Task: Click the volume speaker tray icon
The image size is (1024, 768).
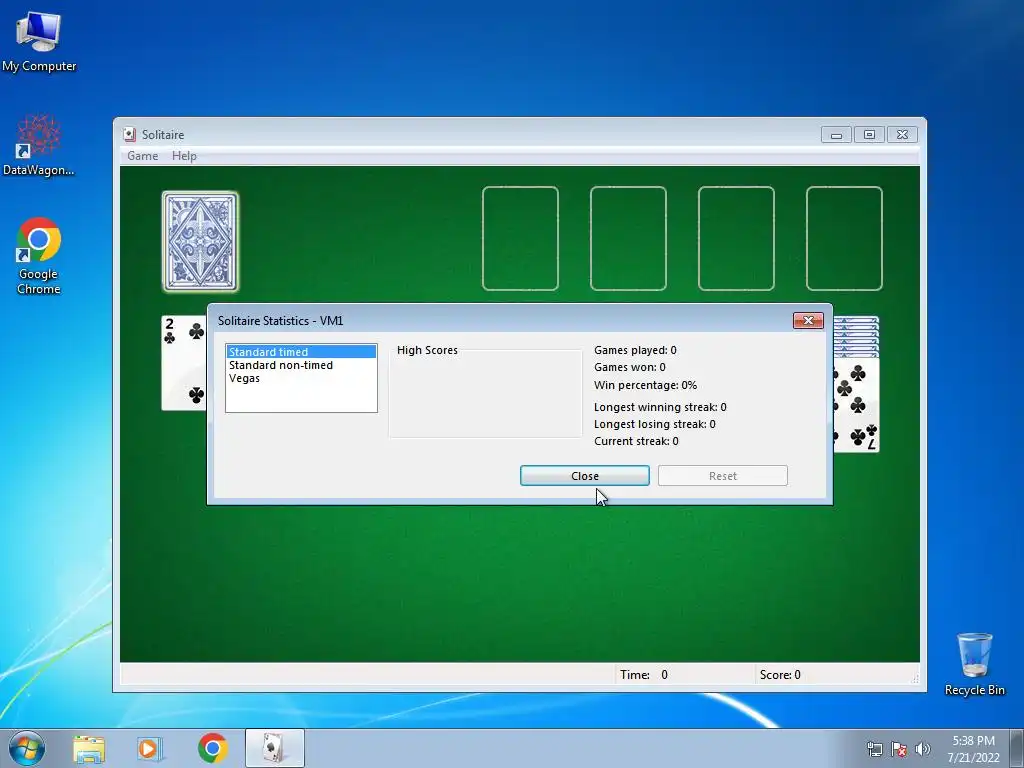Action: (x=922, y=749)
